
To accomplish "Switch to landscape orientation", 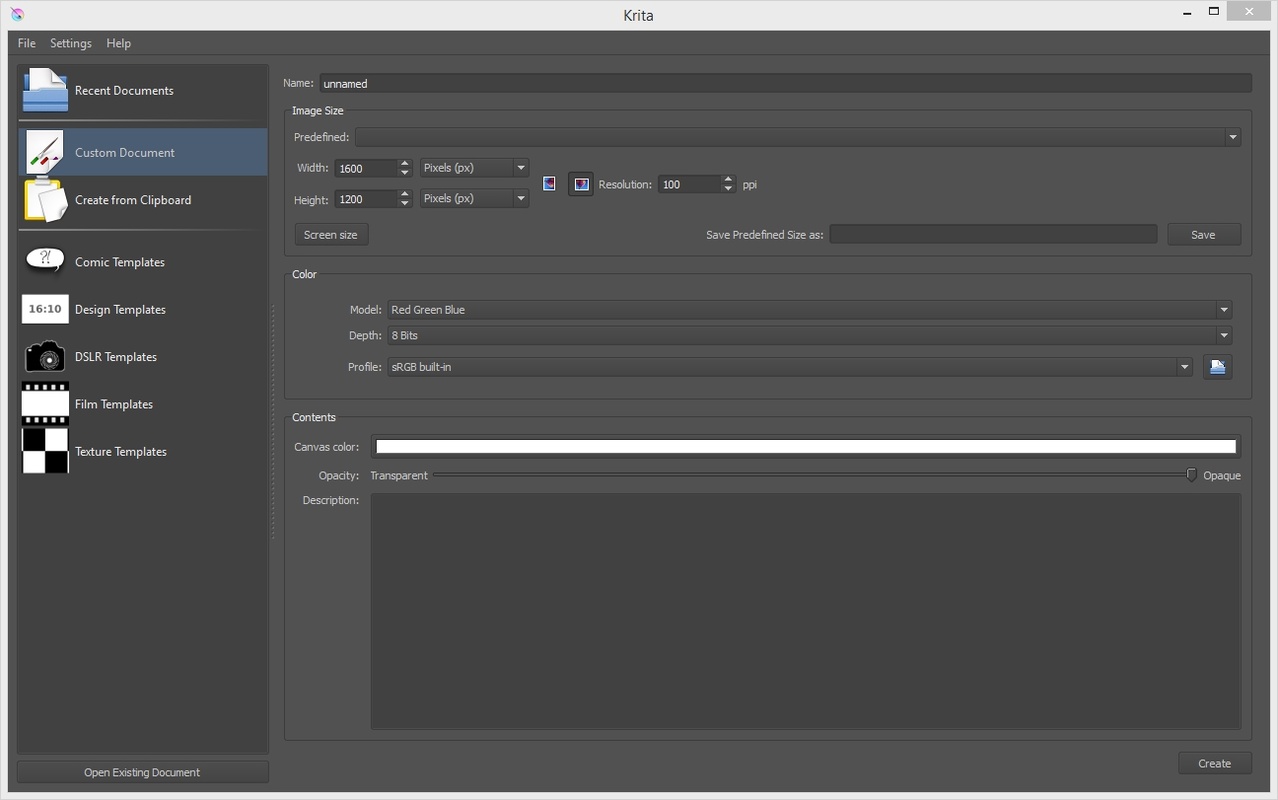I will point(580,184).
